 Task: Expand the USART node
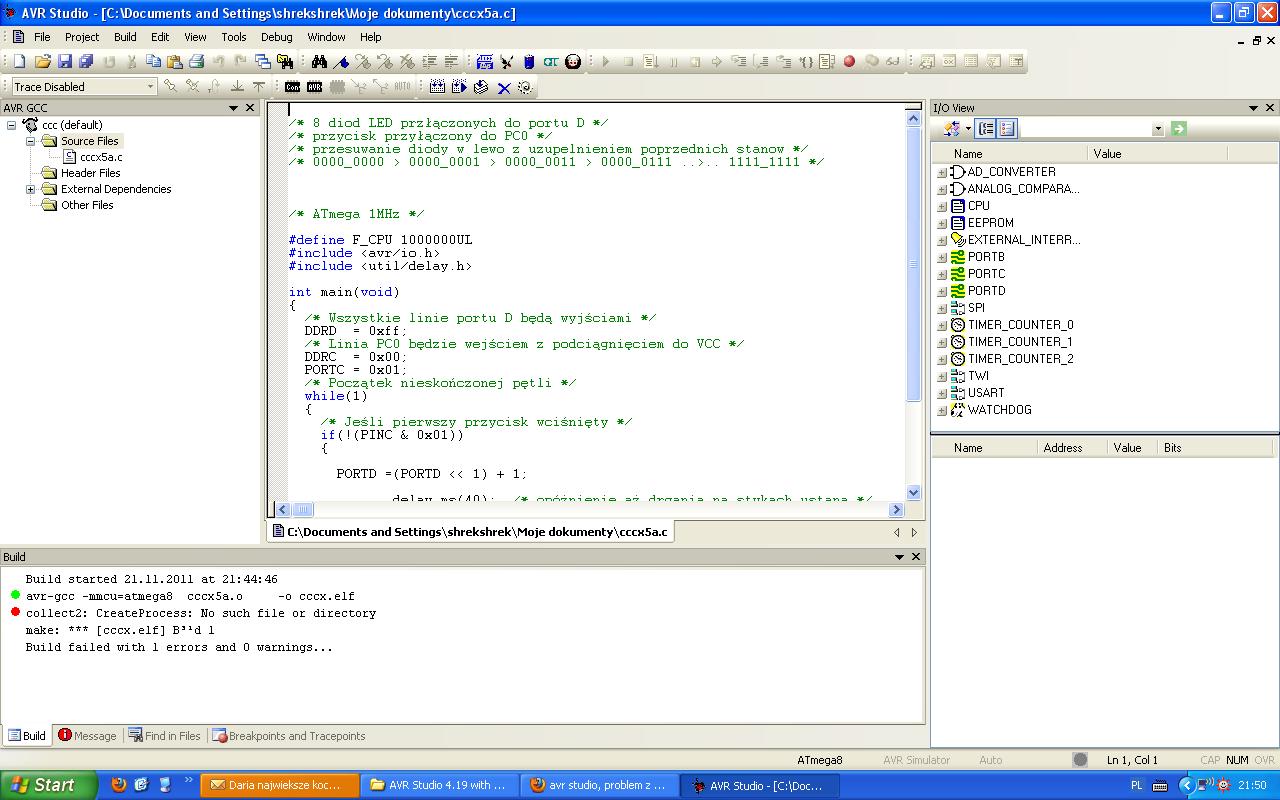pos(941,393)
